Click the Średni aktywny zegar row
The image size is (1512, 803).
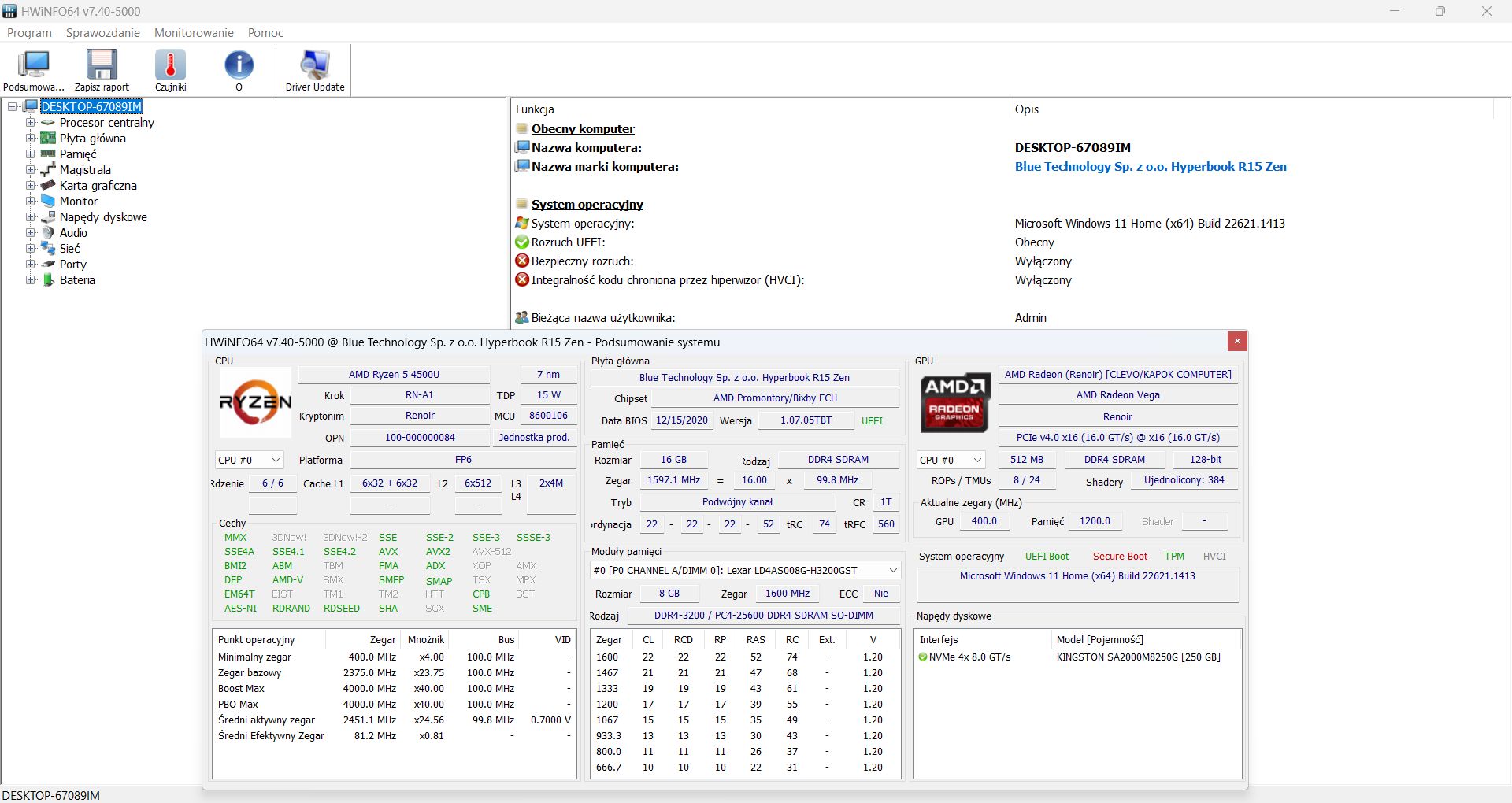point(394,720)
